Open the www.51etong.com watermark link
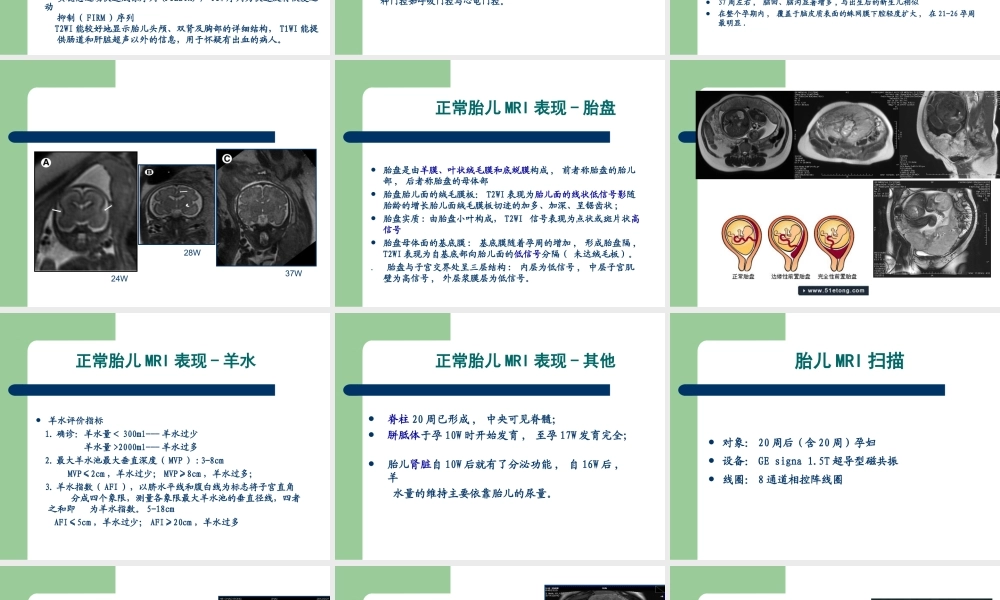The image size is (1000, 600). coord(831,291)
